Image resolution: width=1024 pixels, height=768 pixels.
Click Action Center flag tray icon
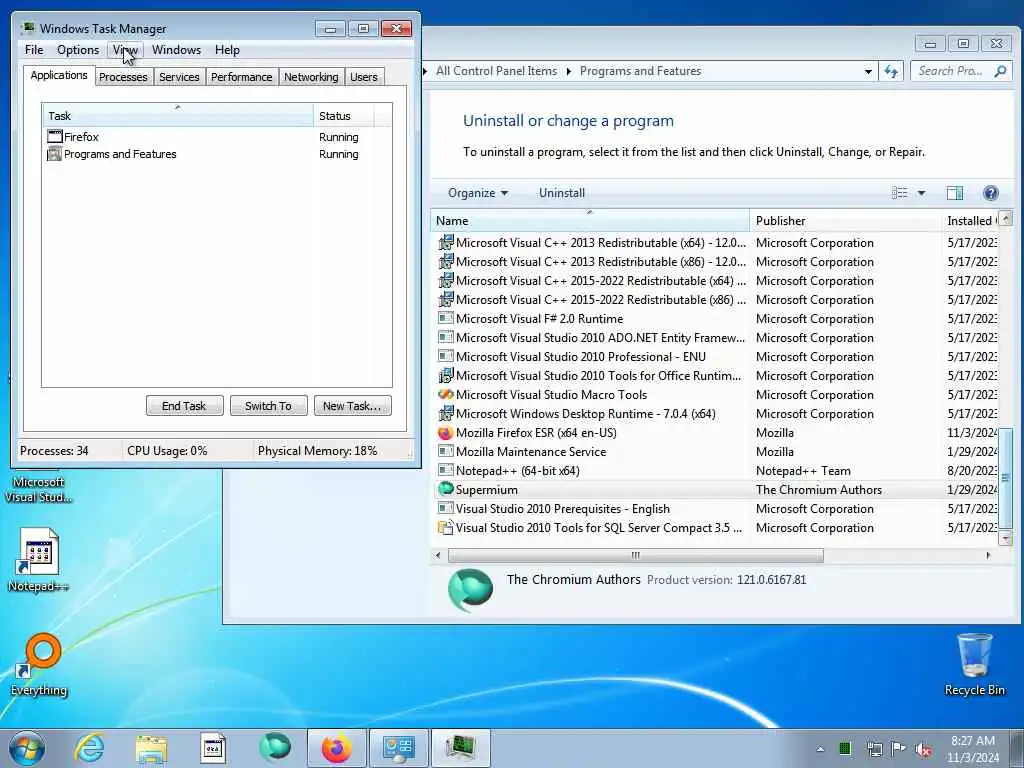(x=899, y=749)
